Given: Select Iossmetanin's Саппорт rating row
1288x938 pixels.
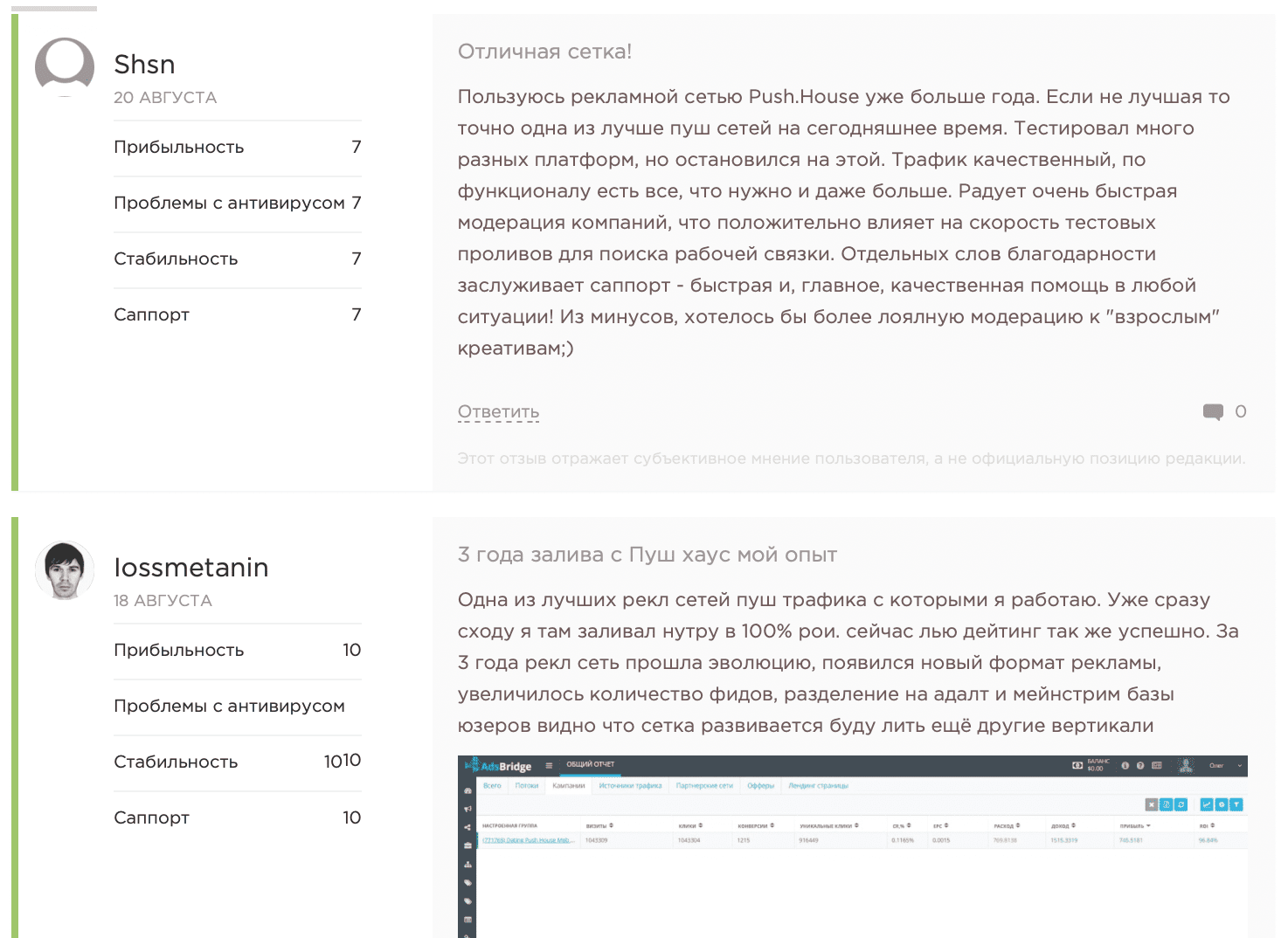Looking at the screenshot, I should click(x=238, y=818).
